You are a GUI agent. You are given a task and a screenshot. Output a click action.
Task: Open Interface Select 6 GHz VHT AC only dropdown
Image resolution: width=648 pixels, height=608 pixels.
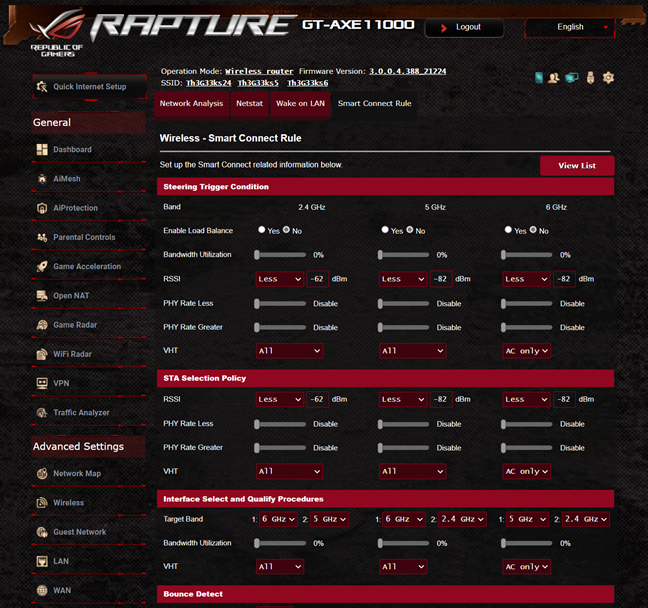pyautogui.click(x=526, y=567)
